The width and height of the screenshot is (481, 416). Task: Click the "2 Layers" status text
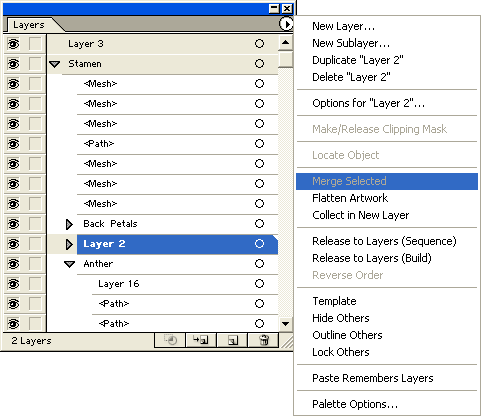pyautogui.click(x=31, y=341)
